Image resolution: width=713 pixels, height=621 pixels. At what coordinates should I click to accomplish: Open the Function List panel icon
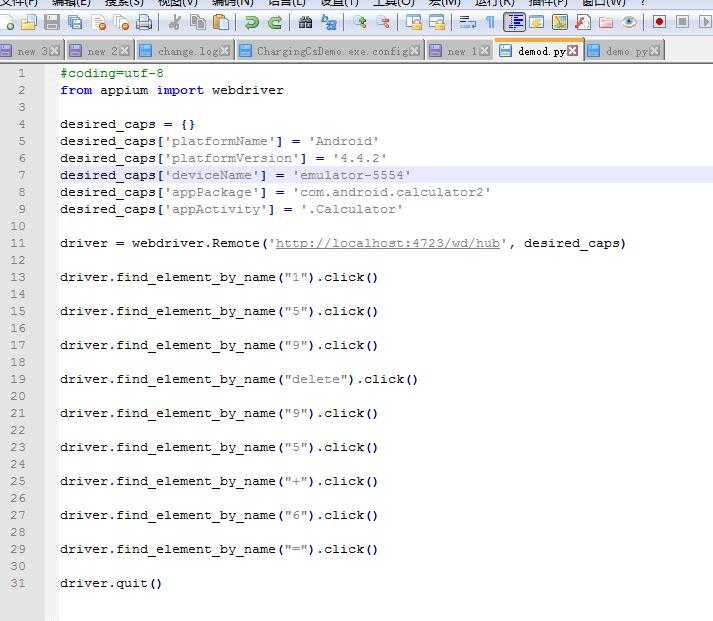tap(583, 22)
